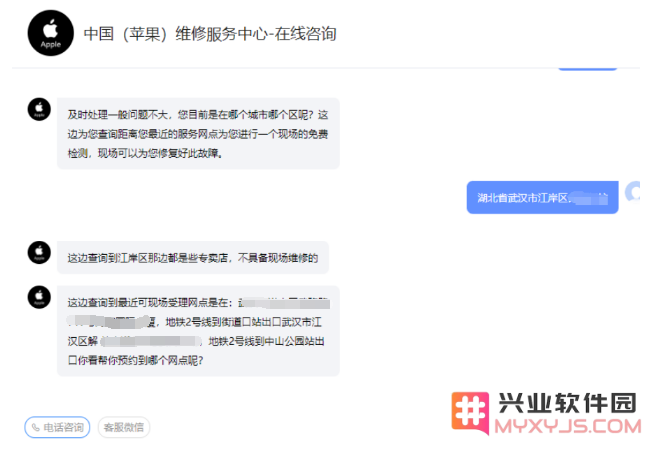654x450 pixels.
Task: Click message starting 这边查询到最近可现场受理网点
Action: (x=198, y=331)
